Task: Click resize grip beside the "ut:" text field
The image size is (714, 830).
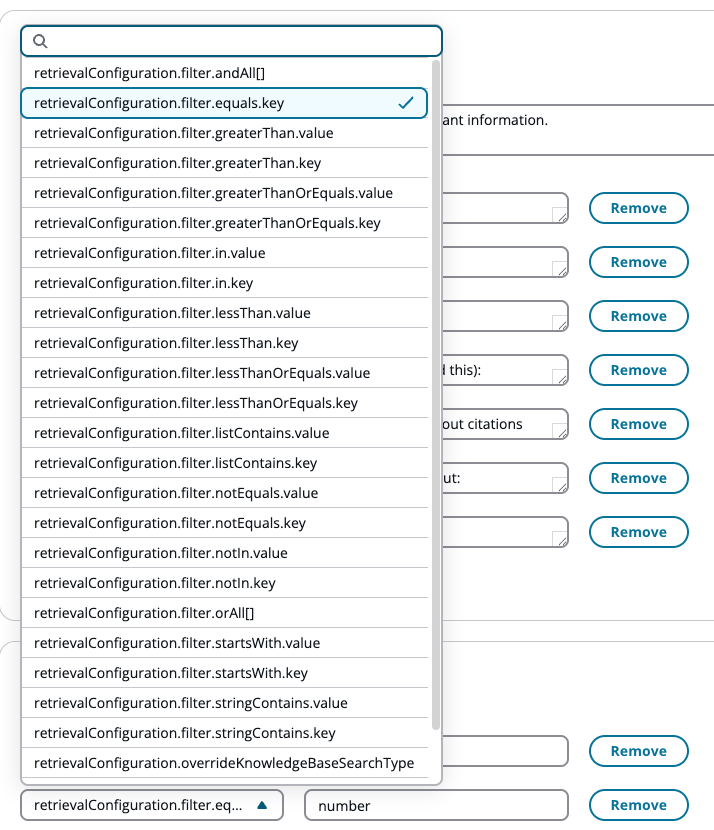Action: [x=561, y=485]
